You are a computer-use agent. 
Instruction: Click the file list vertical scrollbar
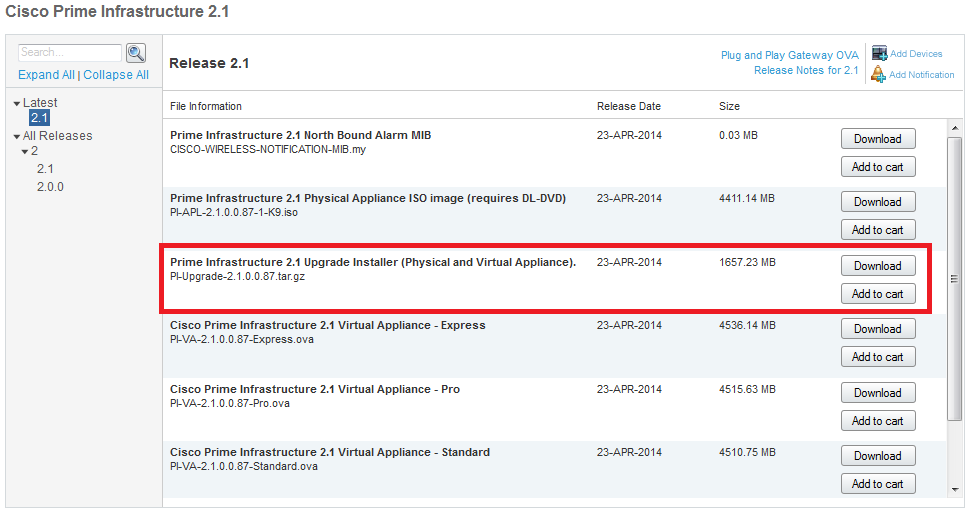[955, 280]
